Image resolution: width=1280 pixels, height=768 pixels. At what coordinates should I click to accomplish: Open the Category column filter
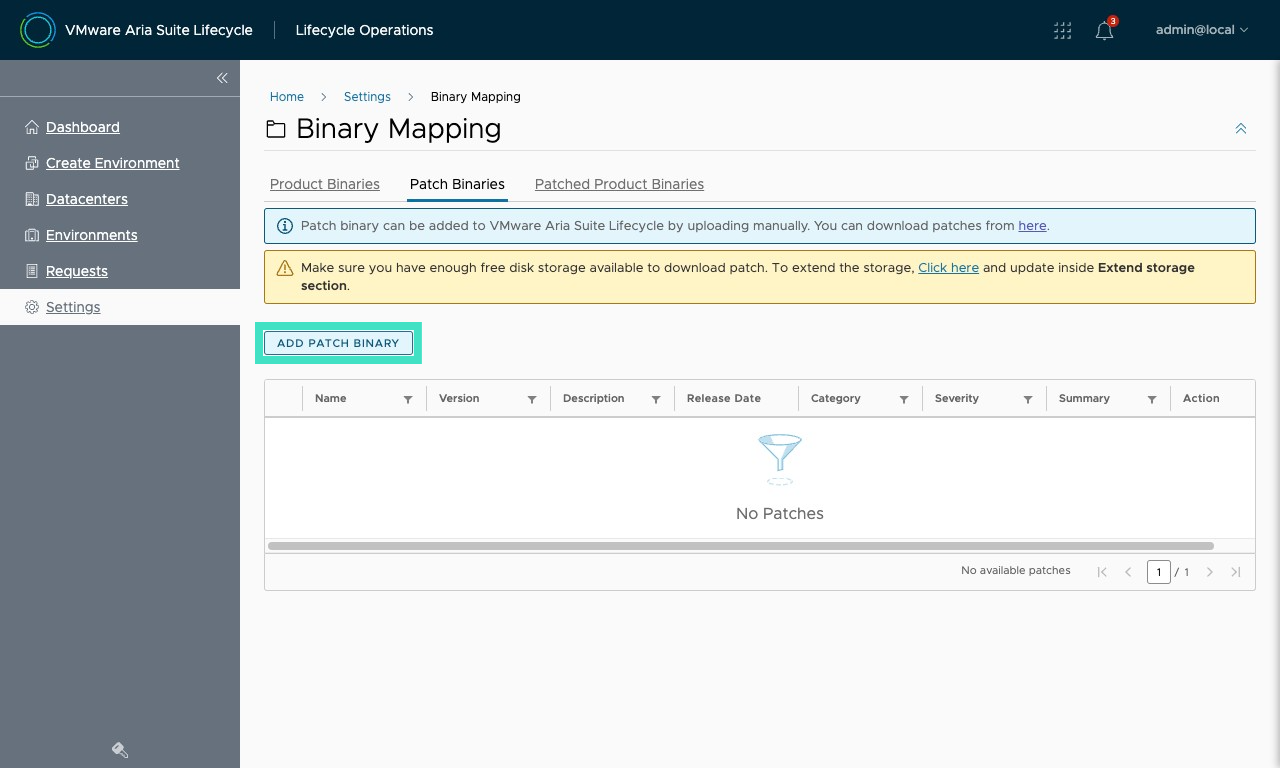[x=904, y=399]
